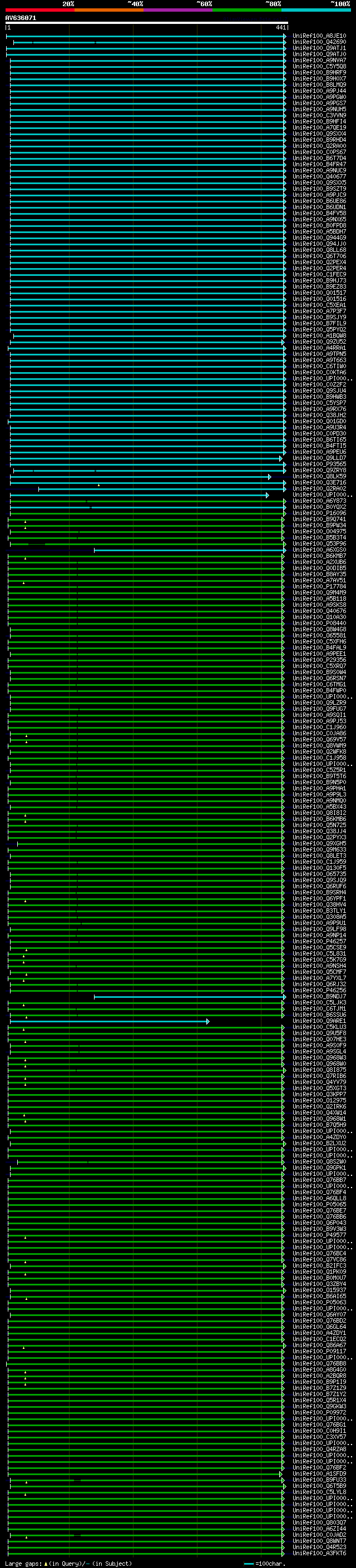Select hit label UniRef100_B9H0X7
The image size is (356, 1568).
tap(319, 78)
